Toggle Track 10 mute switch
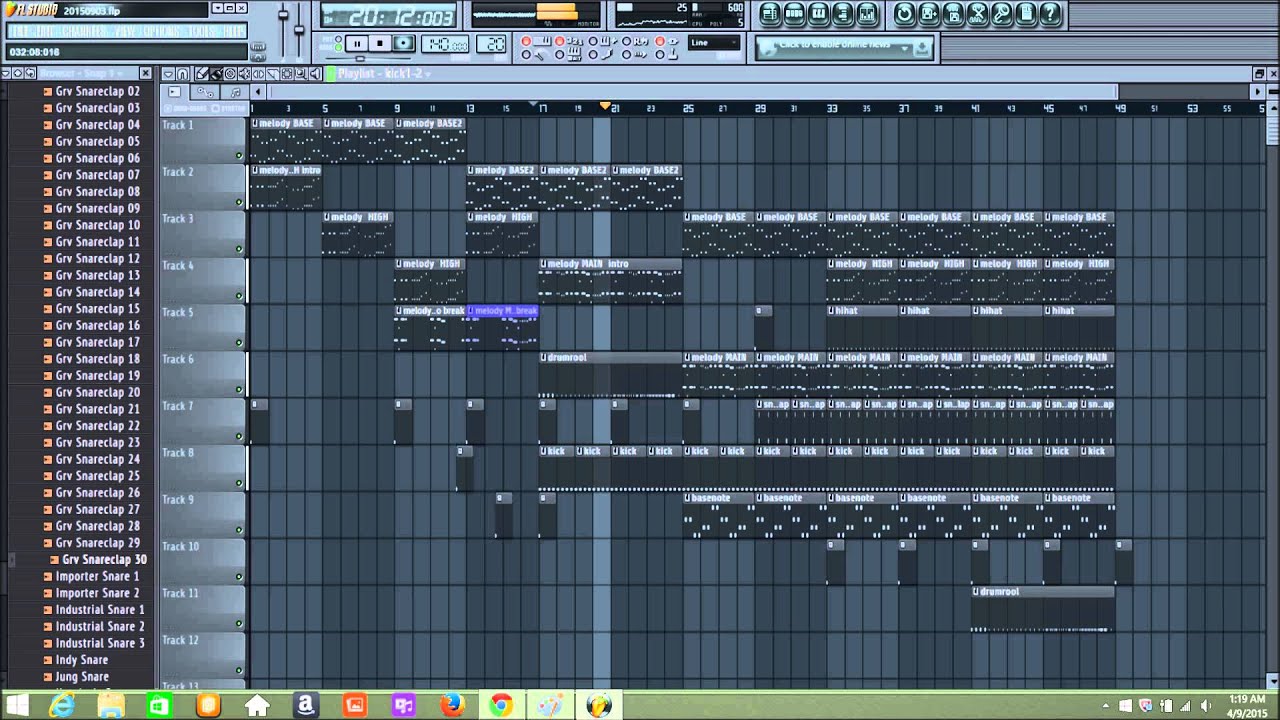Screen dimensions: 1280x720 tap(239, 576)
